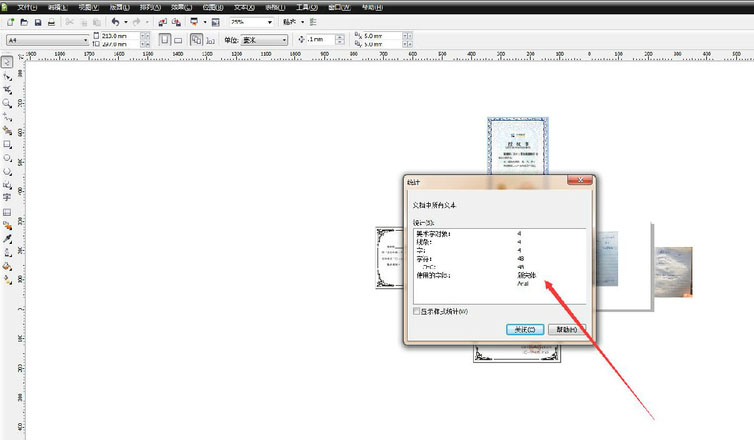Open the units (单位) dropdown
This screenshot has width=754, height=440.
(x=284, y=40)
